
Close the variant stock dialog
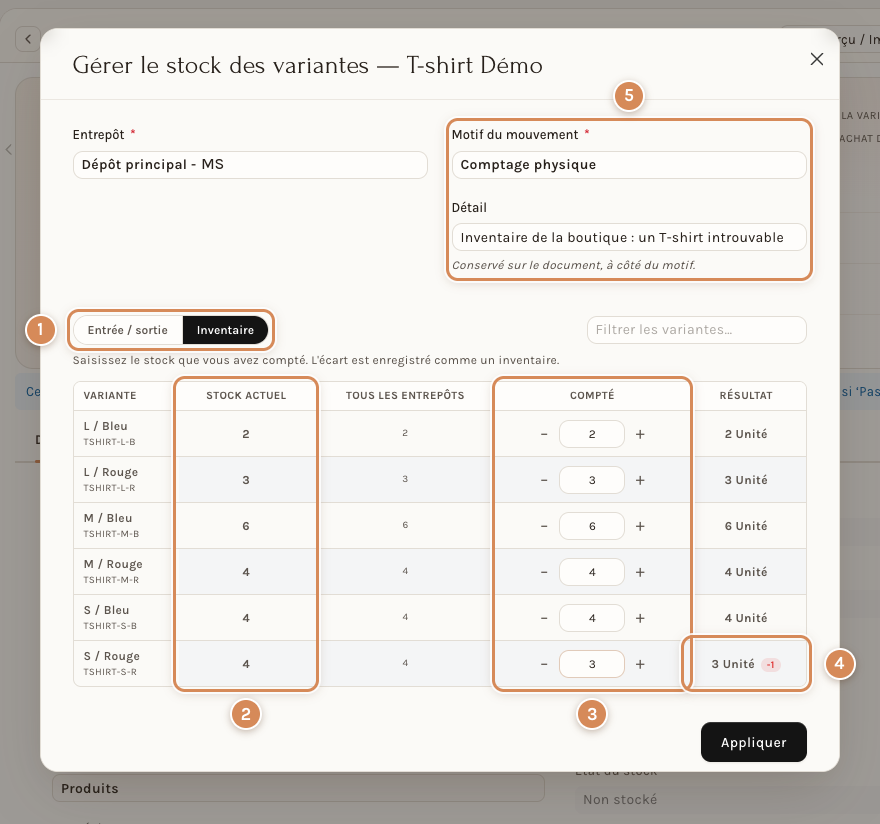click(817, 59)
